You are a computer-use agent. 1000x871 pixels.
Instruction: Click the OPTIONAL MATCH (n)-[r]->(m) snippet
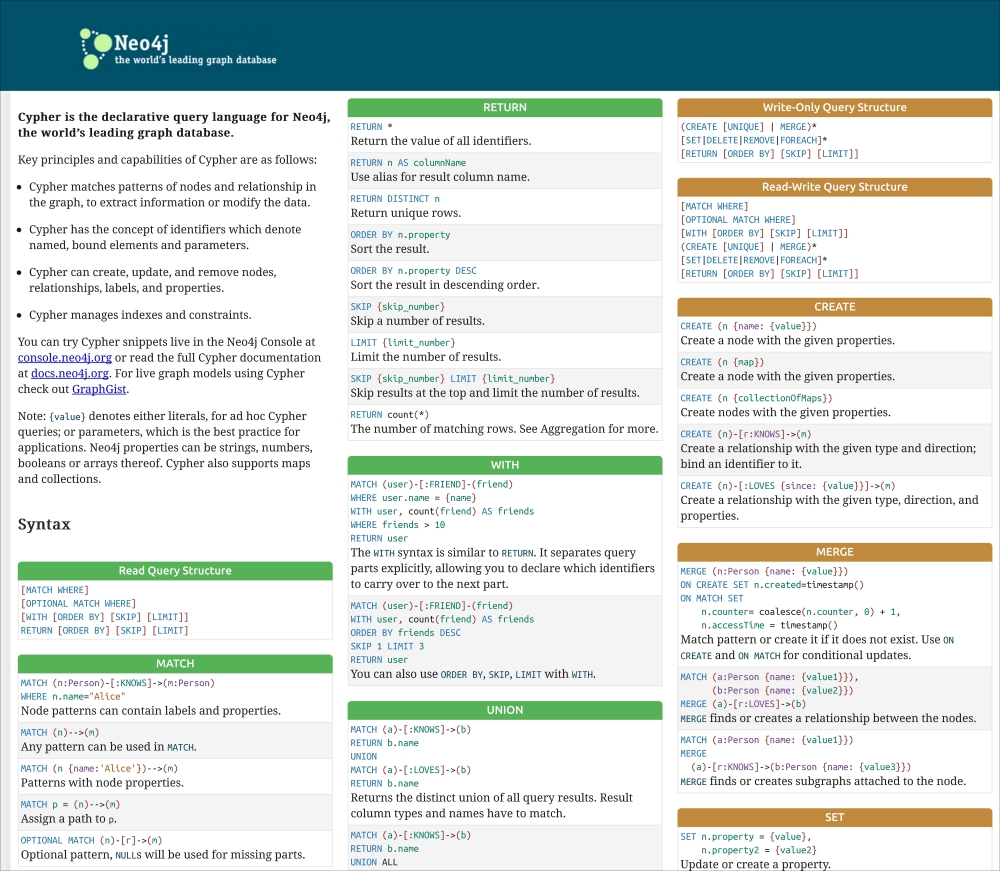tap(91, 840)
